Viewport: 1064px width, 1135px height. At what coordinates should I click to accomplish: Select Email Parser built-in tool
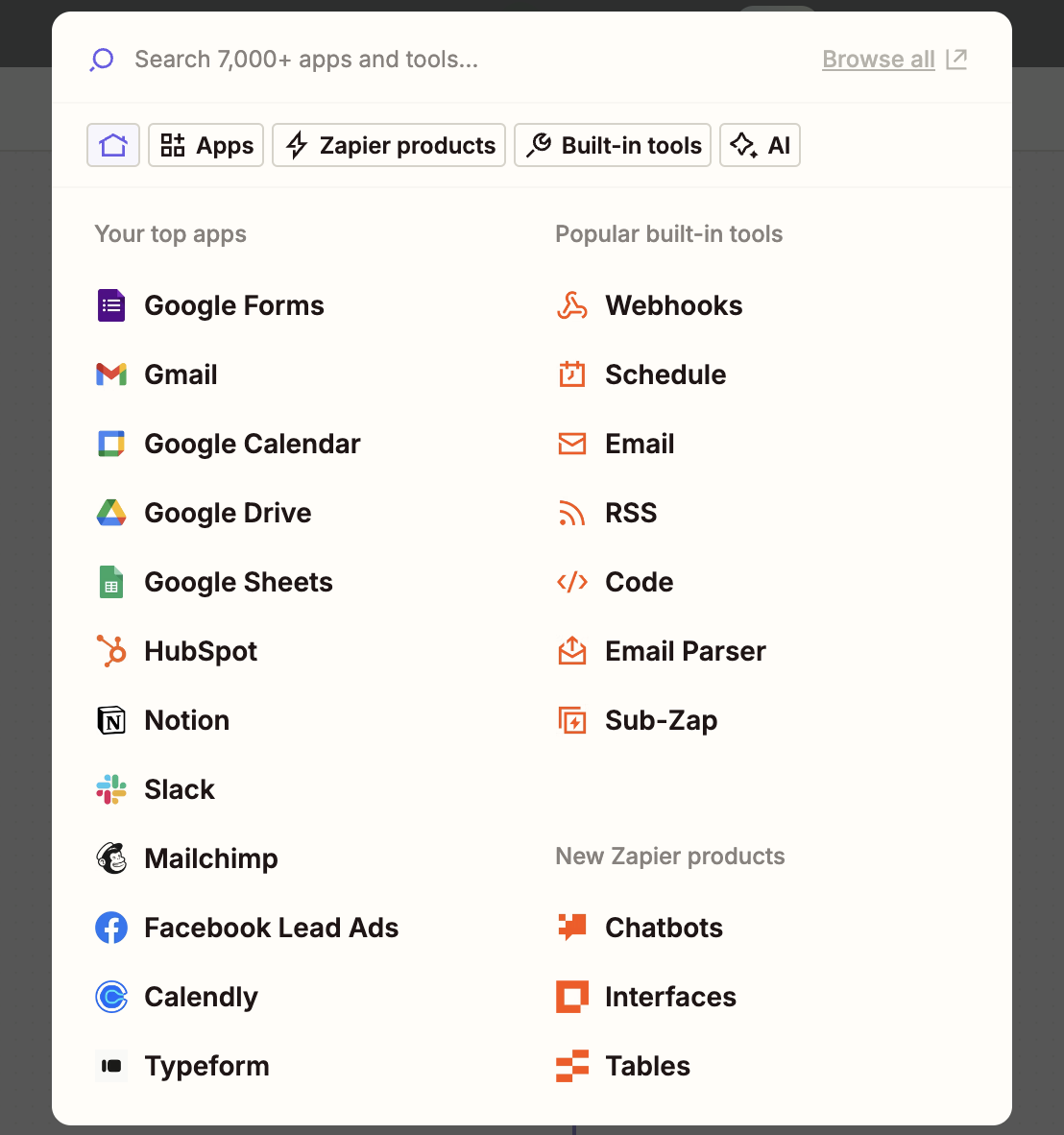pos(685,651)
